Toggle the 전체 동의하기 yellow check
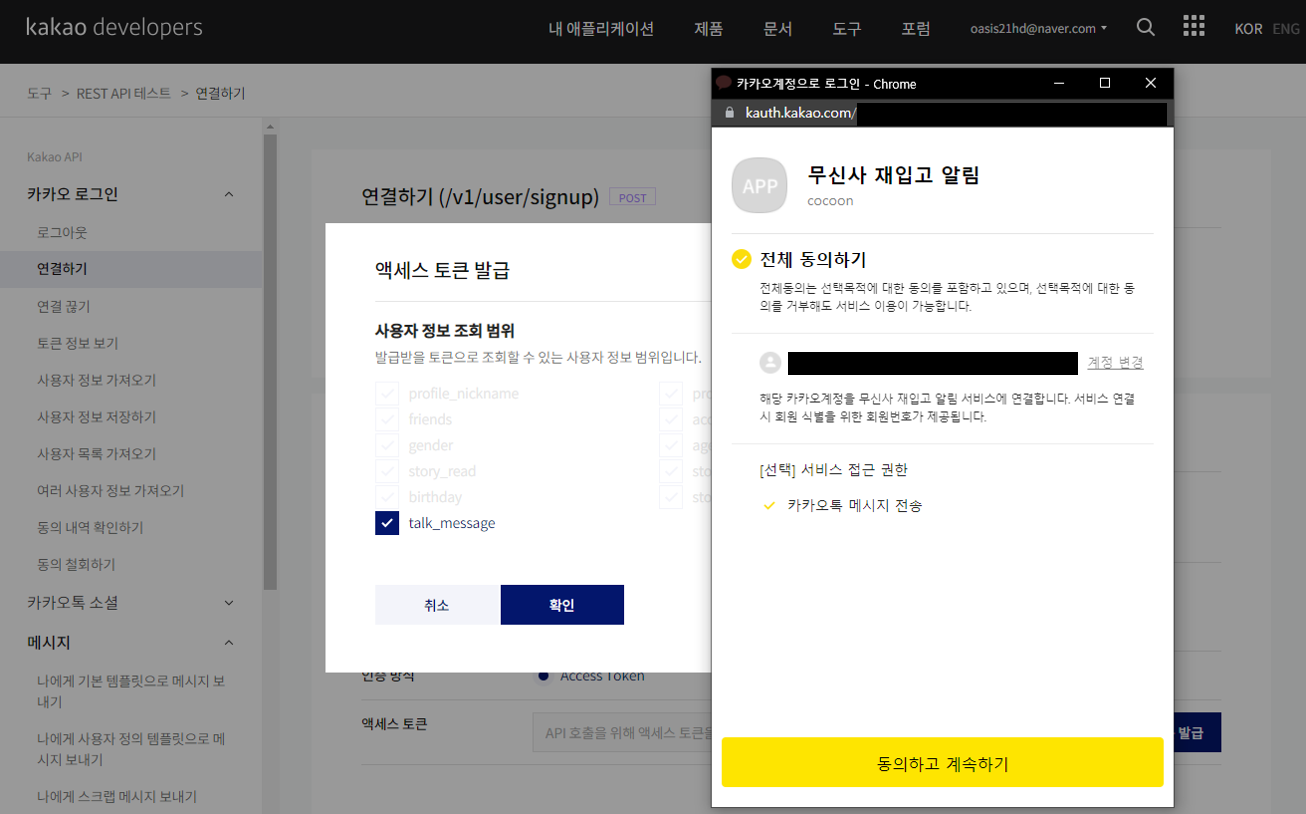 741,260
